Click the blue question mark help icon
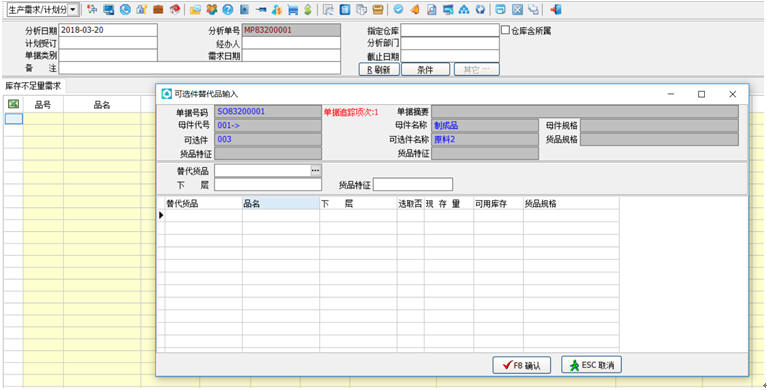 pyautogui.click(x=227, y=9)
